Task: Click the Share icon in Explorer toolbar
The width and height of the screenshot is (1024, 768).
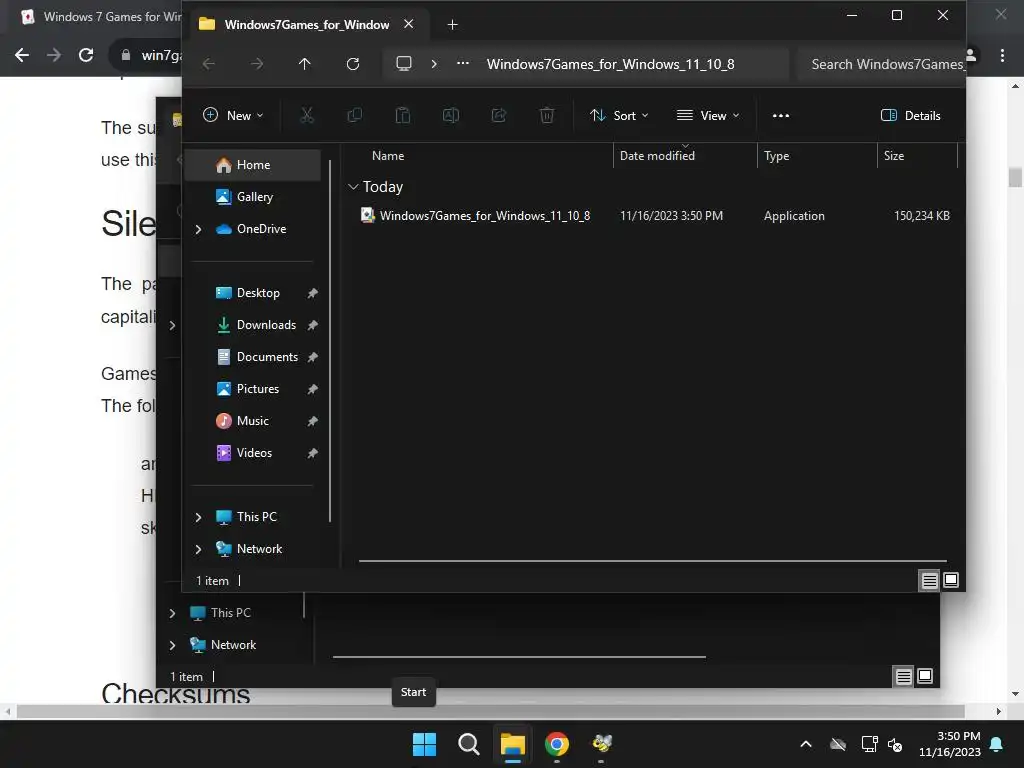Action: (x=499, y=116)
